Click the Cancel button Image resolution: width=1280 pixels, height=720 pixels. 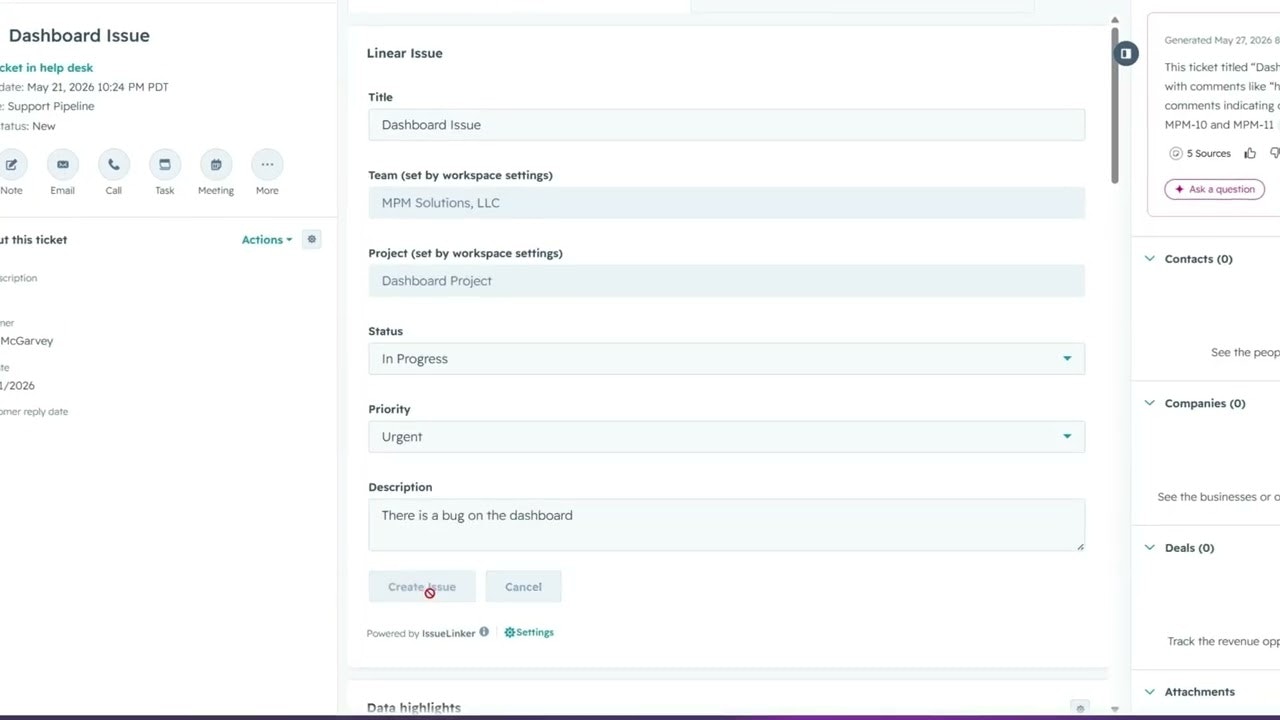click(x=523, y=587)
